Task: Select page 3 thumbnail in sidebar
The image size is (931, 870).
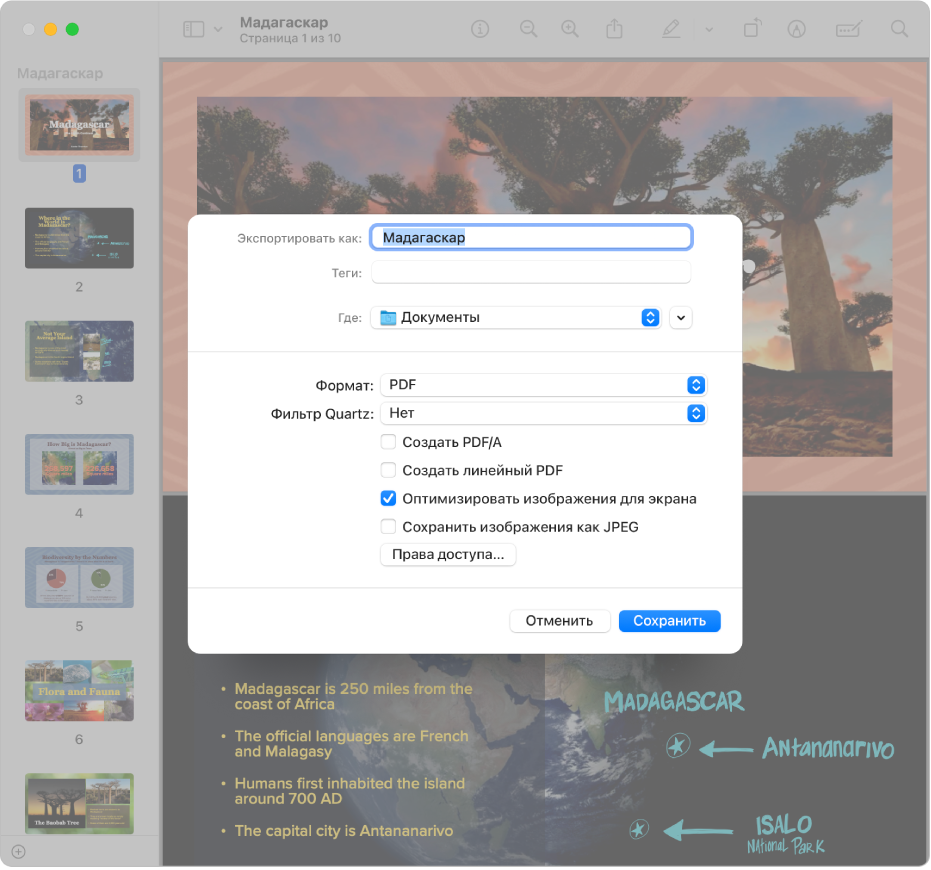Action: click(80, 352)
